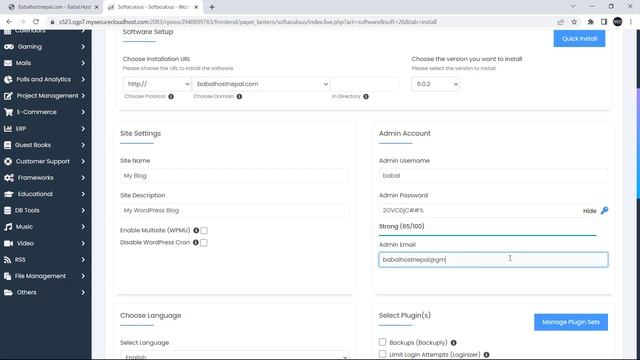640x360 pixels.
Task: Show info for In Directory
Action: [x=366, y=96]
